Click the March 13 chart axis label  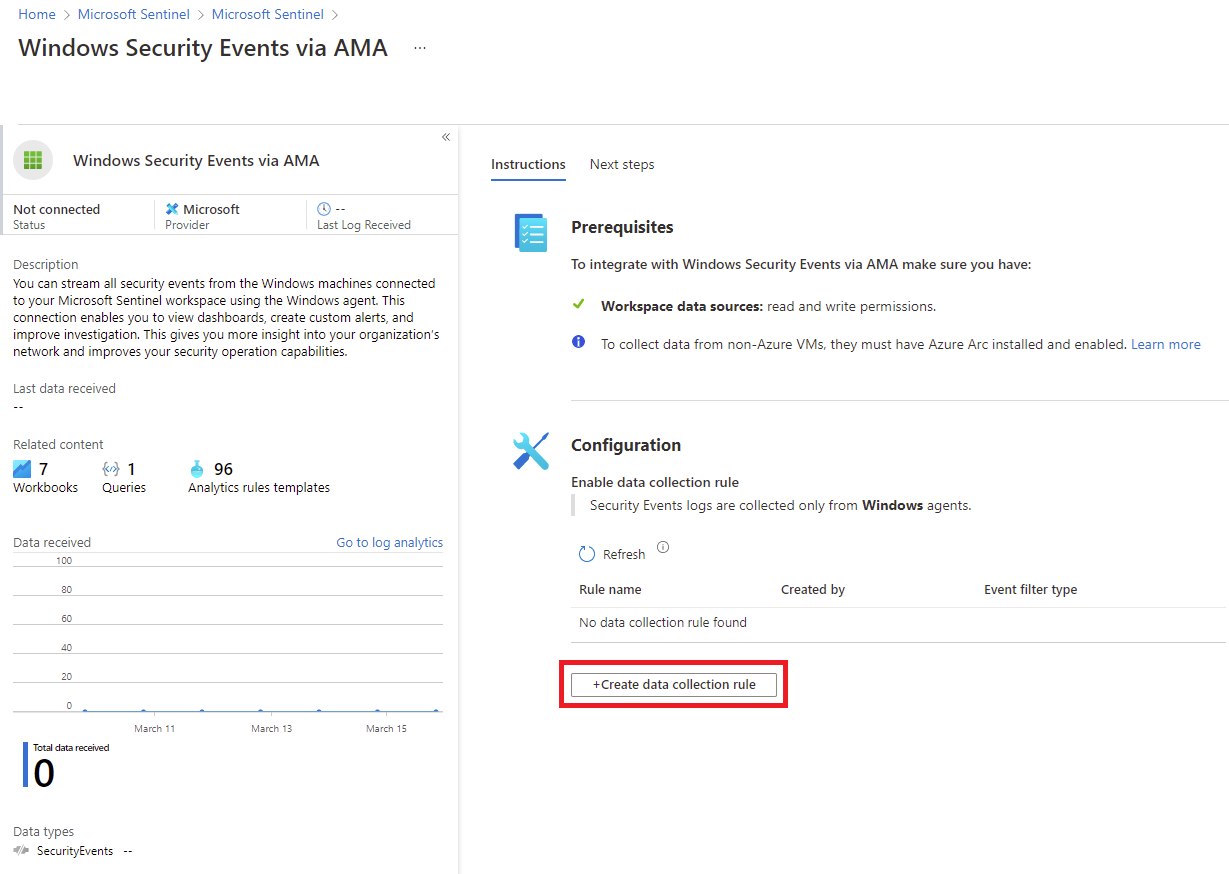click(x=272, y=729)
